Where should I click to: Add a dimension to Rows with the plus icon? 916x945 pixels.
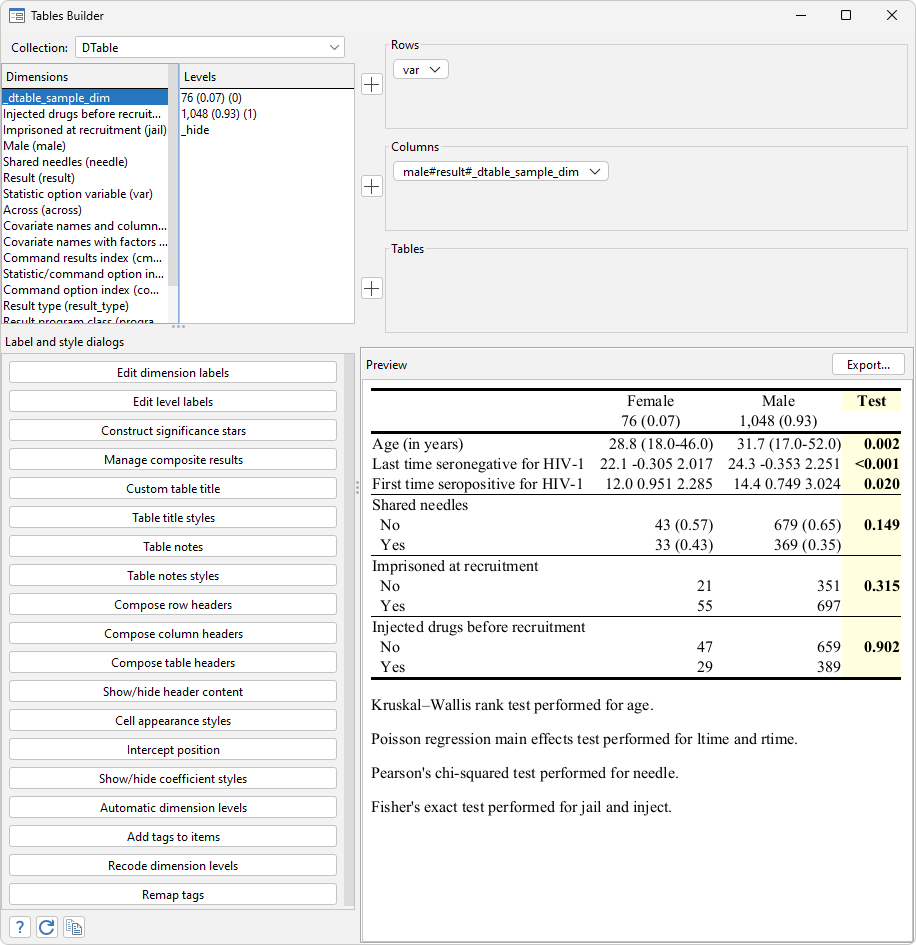pyautogui.click(x=371, y=84)
